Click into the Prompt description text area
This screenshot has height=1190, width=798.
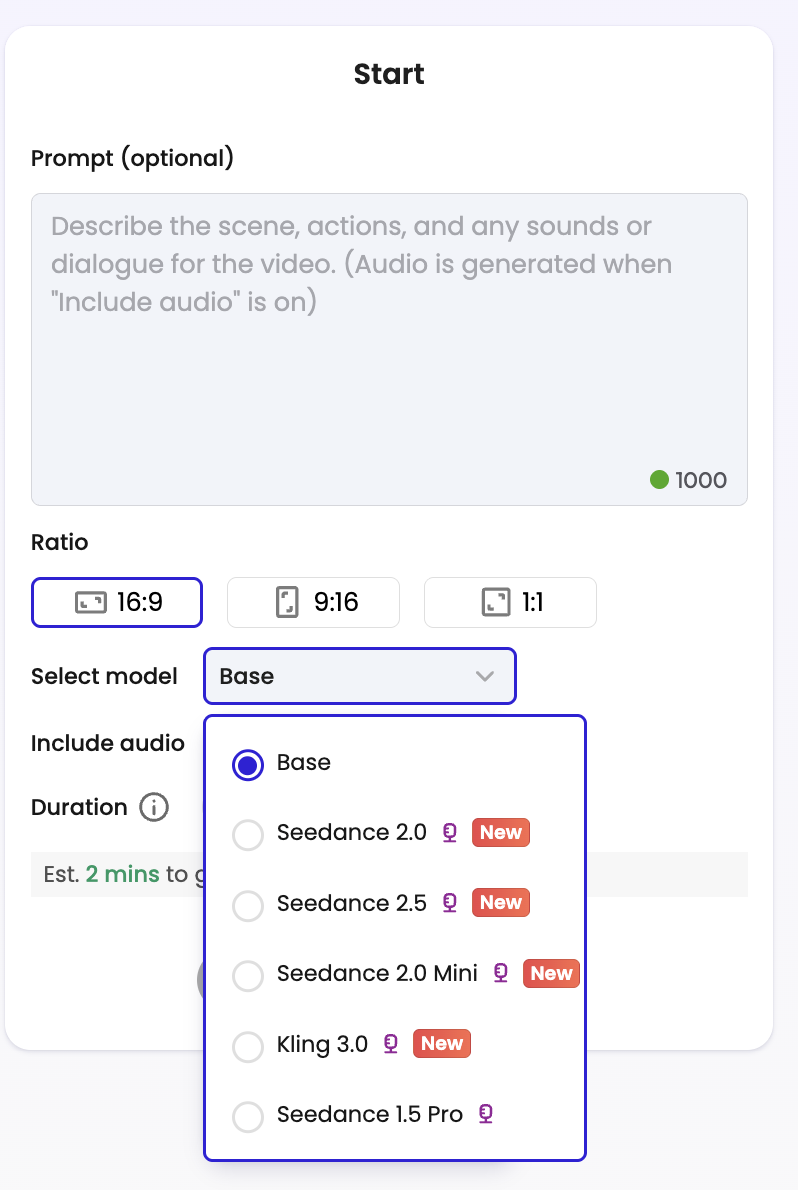[390, 349]
